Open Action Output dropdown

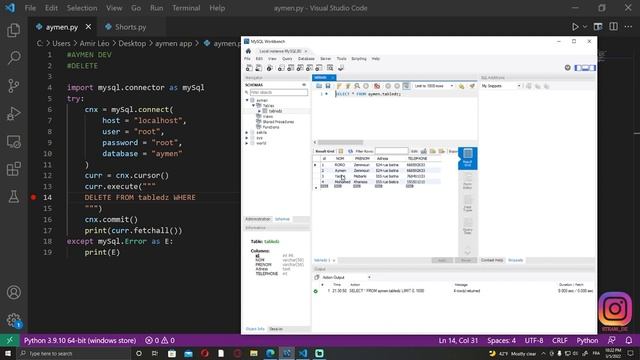click(346, 278)
